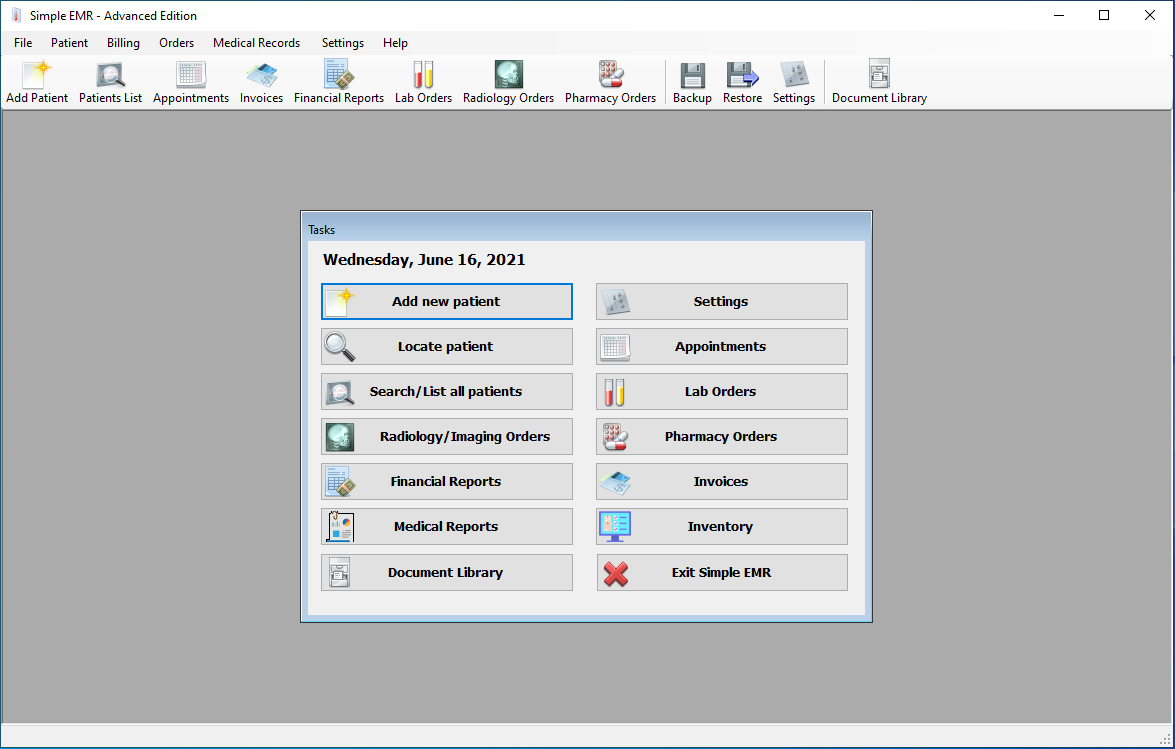
Task: Open the Orders menu
Action: (176, 43)
